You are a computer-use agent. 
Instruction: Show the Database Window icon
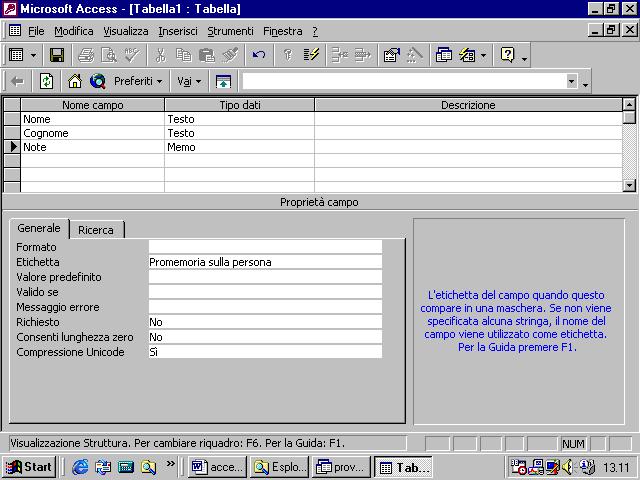click(x=444, y=55)
